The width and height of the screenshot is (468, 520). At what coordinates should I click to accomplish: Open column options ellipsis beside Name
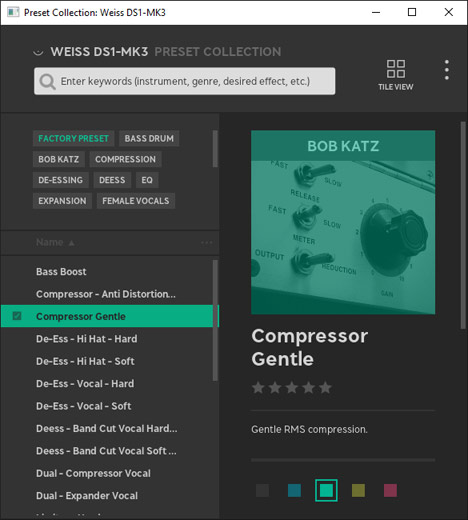click(207, 243)
